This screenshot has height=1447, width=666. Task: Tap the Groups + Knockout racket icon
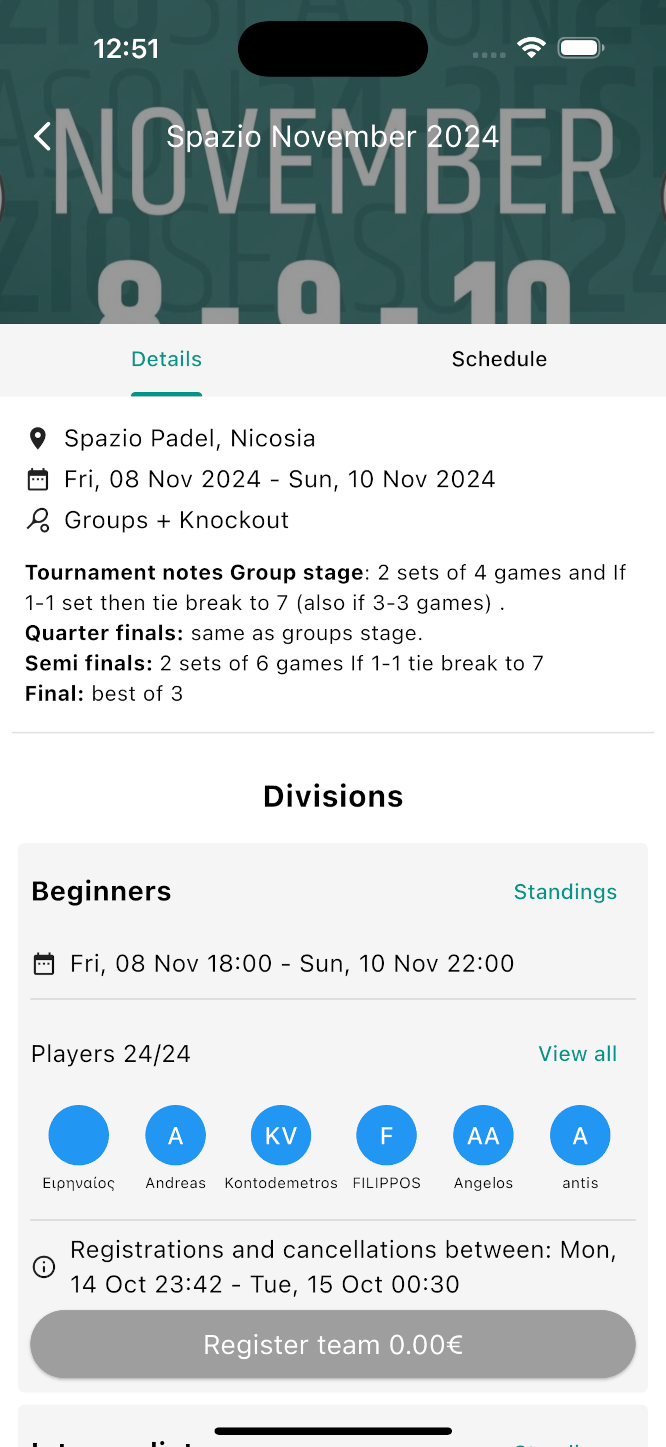click(38, 520)
